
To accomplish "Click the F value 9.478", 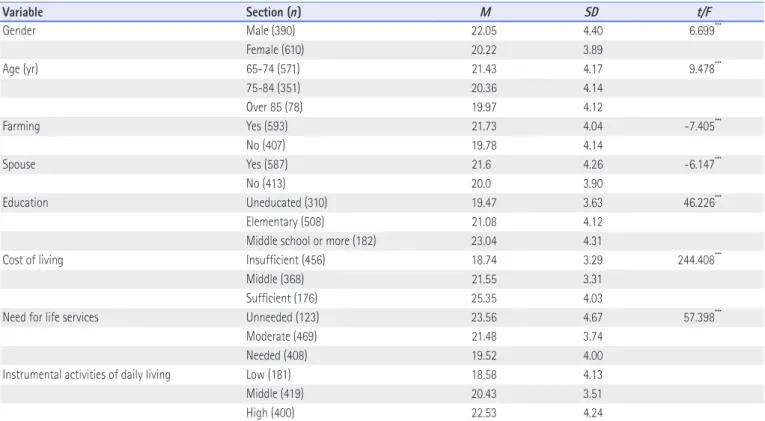I will [x=702, y=69].
